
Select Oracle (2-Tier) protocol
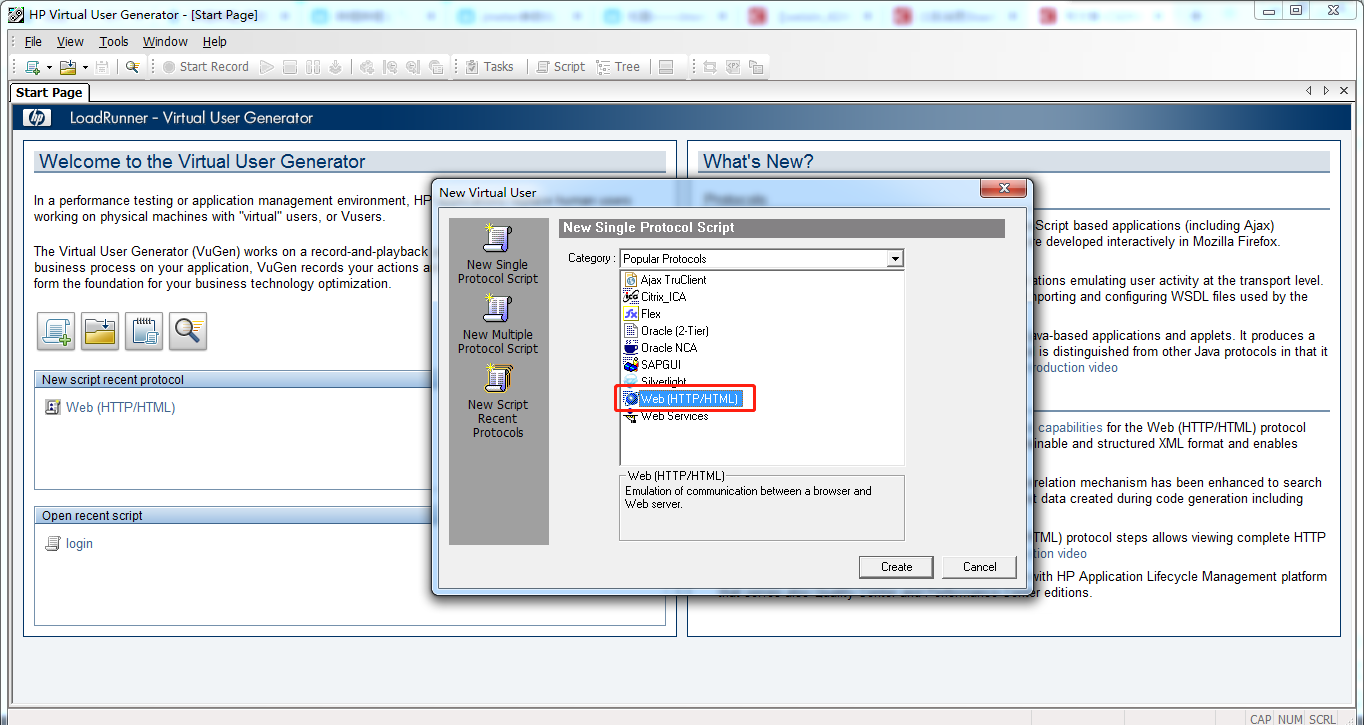666,331
